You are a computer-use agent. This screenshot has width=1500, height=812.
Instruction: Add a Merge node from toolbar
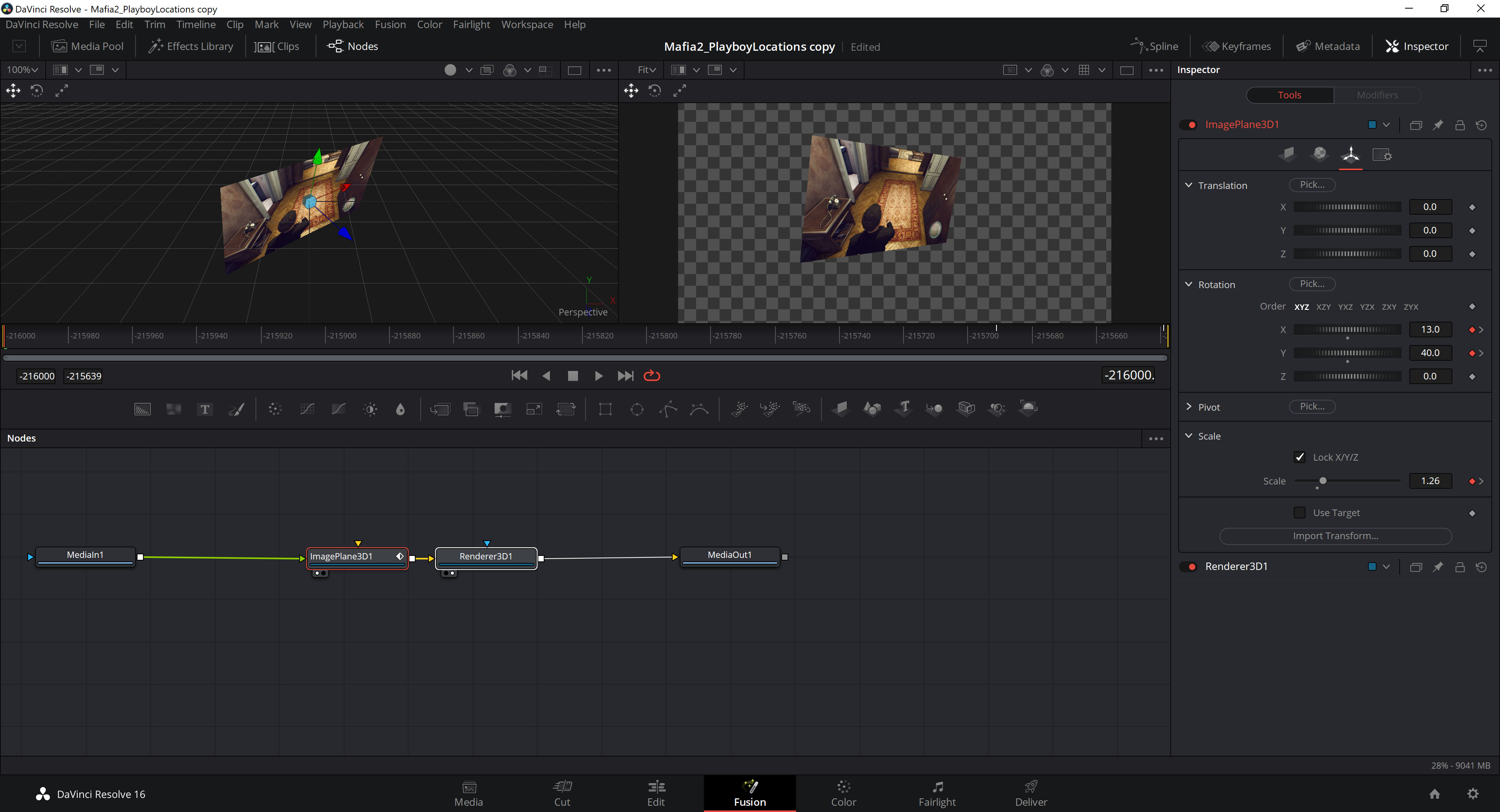[x=440, y=409]
